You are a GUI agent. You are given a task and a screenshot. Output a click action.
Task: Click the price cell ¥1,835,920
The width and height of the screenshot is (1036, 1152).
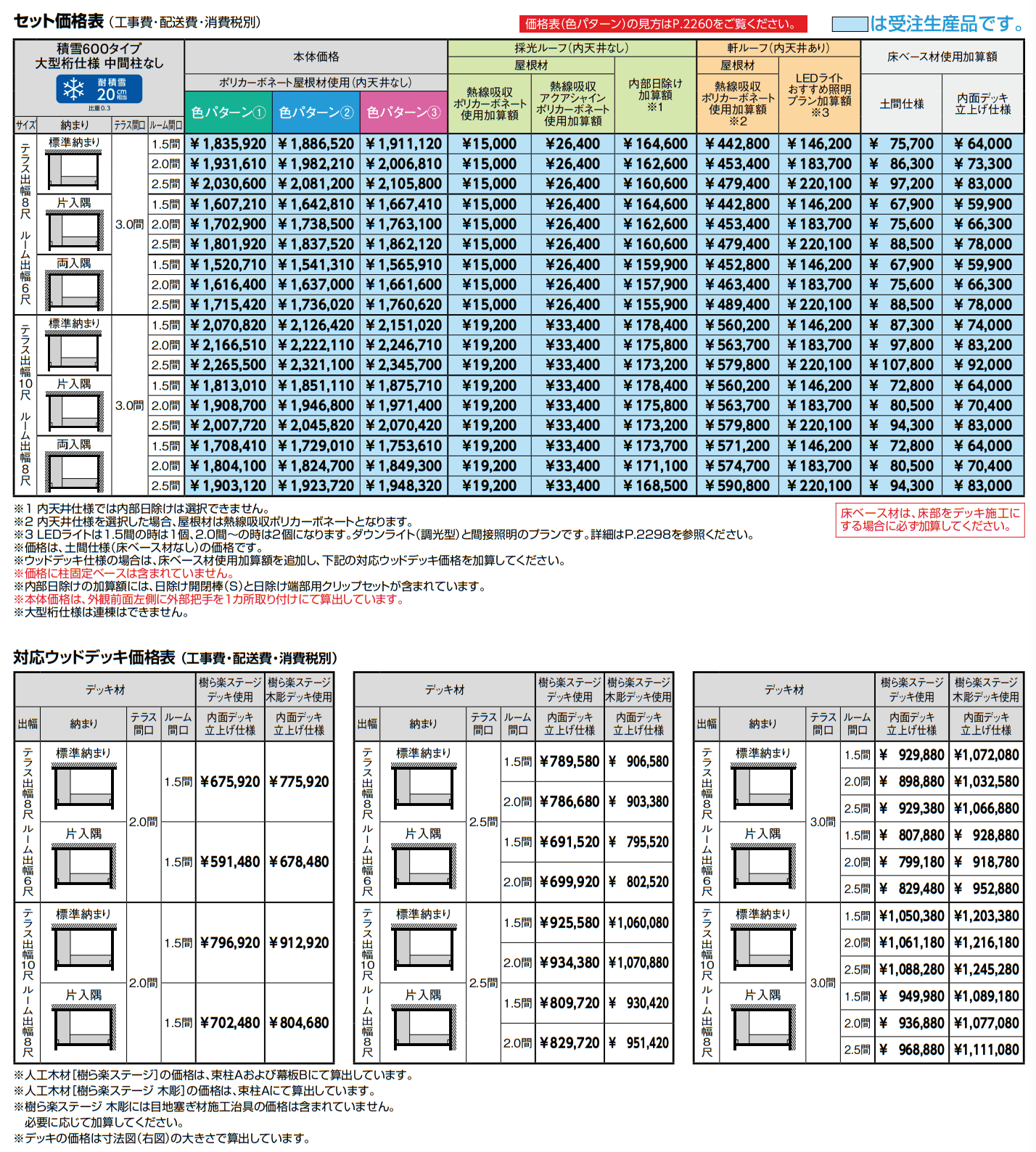tap(229, 144)
